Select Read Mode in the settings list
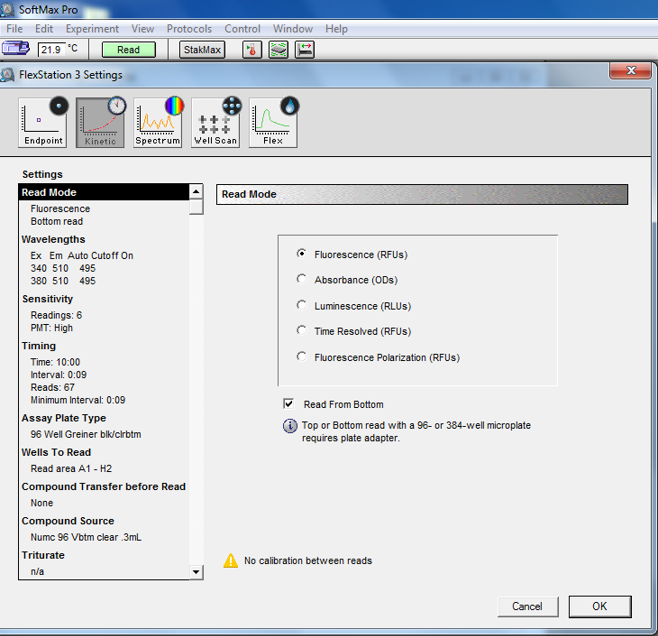The height and width of the screenshot is (636, 658). [x=104, y=192]
